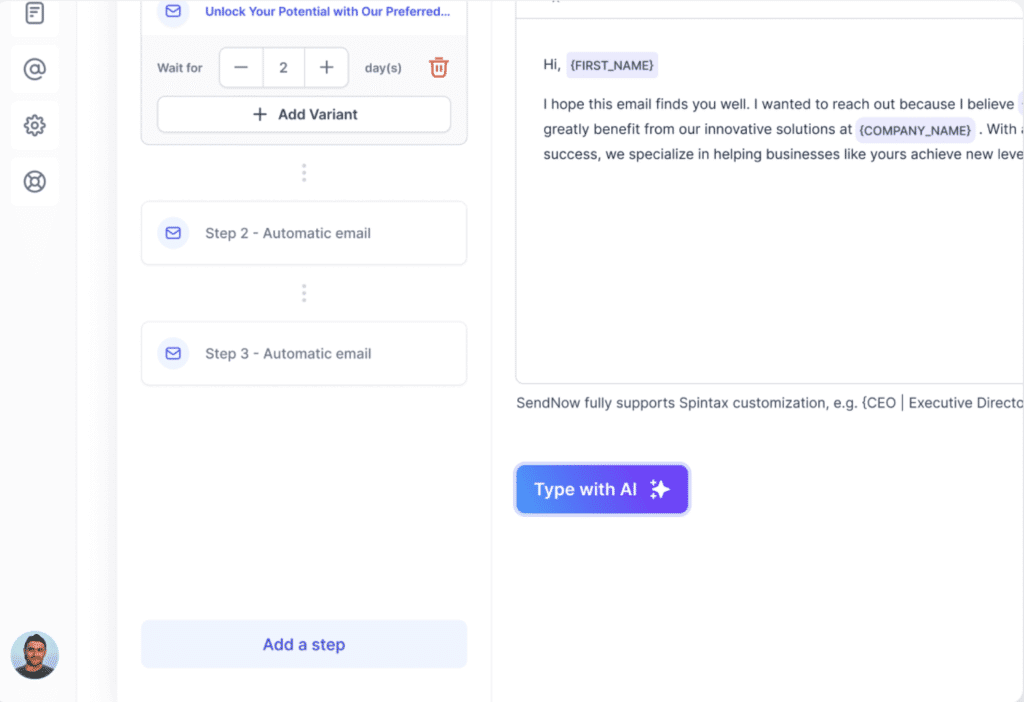Click the Add Variant button
The height and width of the screenshot is (702, 1024).
[x=303, y=113]
